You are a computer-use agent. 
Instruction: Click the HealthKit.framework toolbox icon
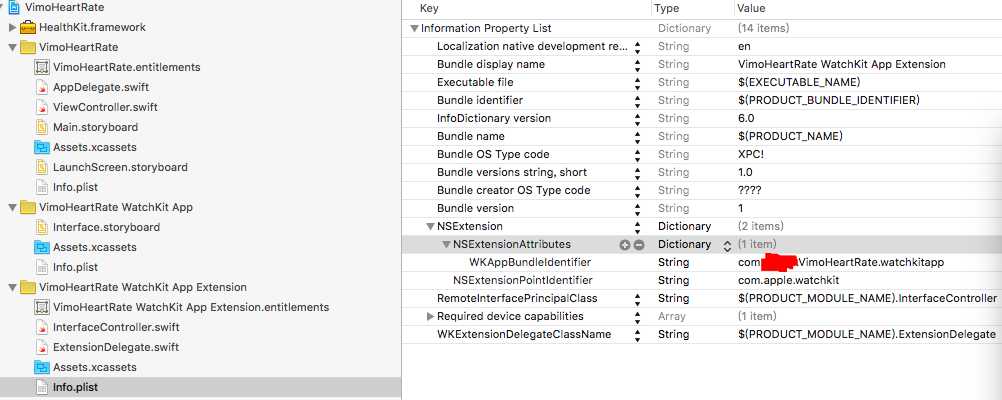click(x=27, y=27)
